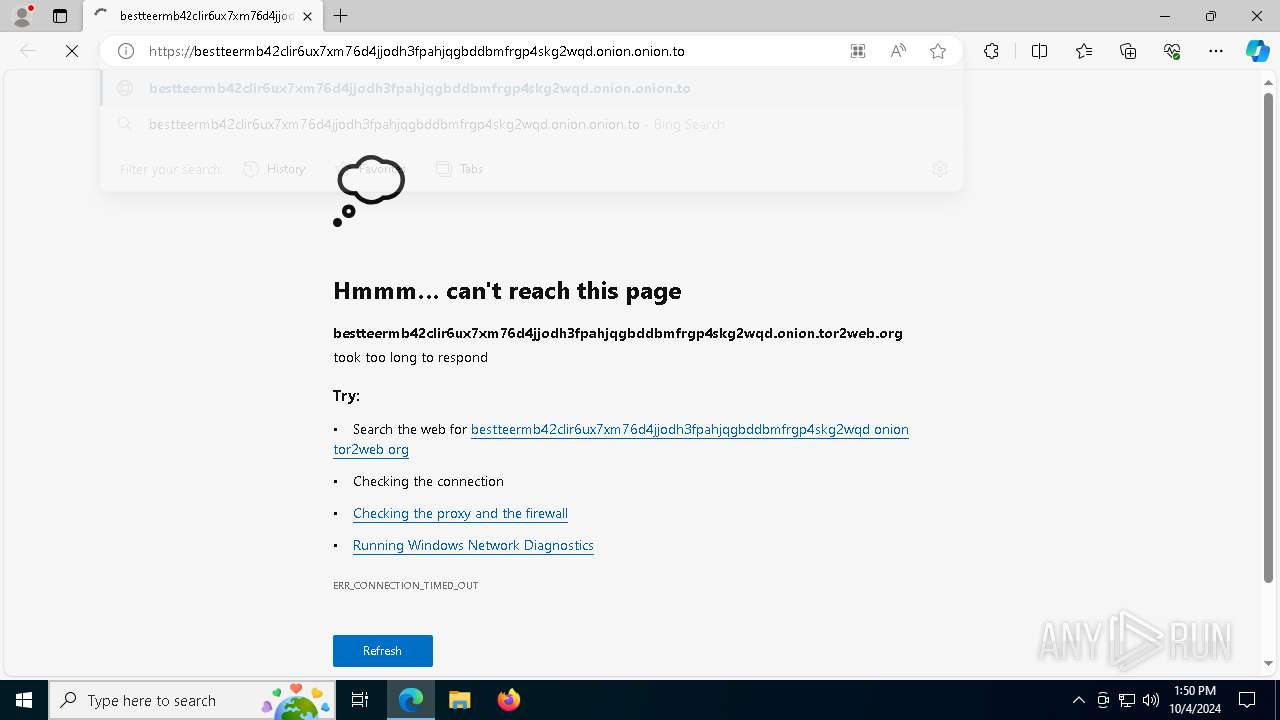Select ERR_CONNECTION_TIMED_OUT error text
The width and height of the screenshot is (1280, 720).
[406, 585]
